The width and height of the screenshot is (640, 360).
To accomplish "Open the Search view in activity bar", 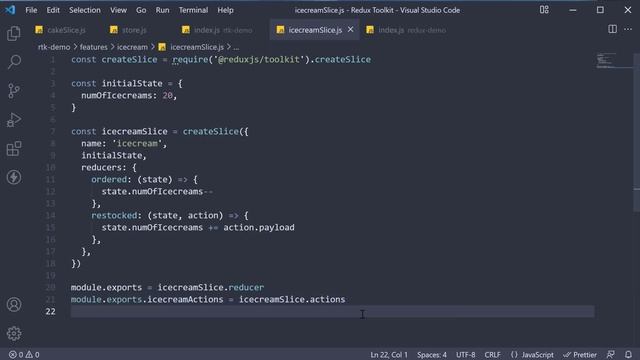I will pyautogui.click(x=14, y=62).
